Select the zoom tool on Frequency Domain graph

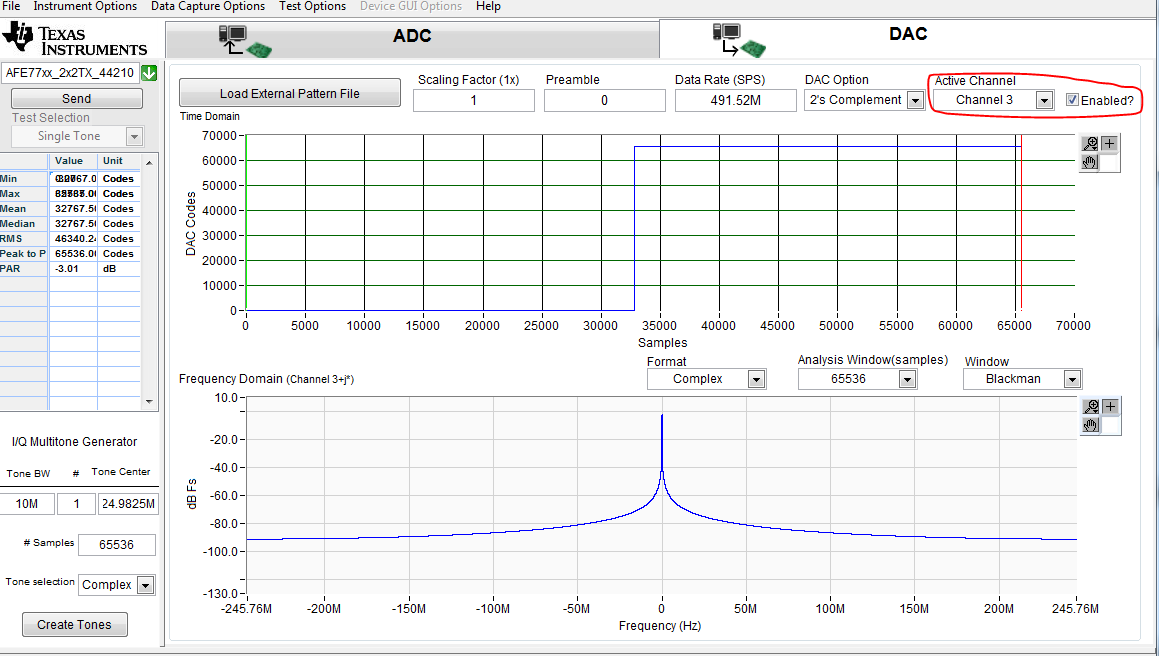point(1091,406)
